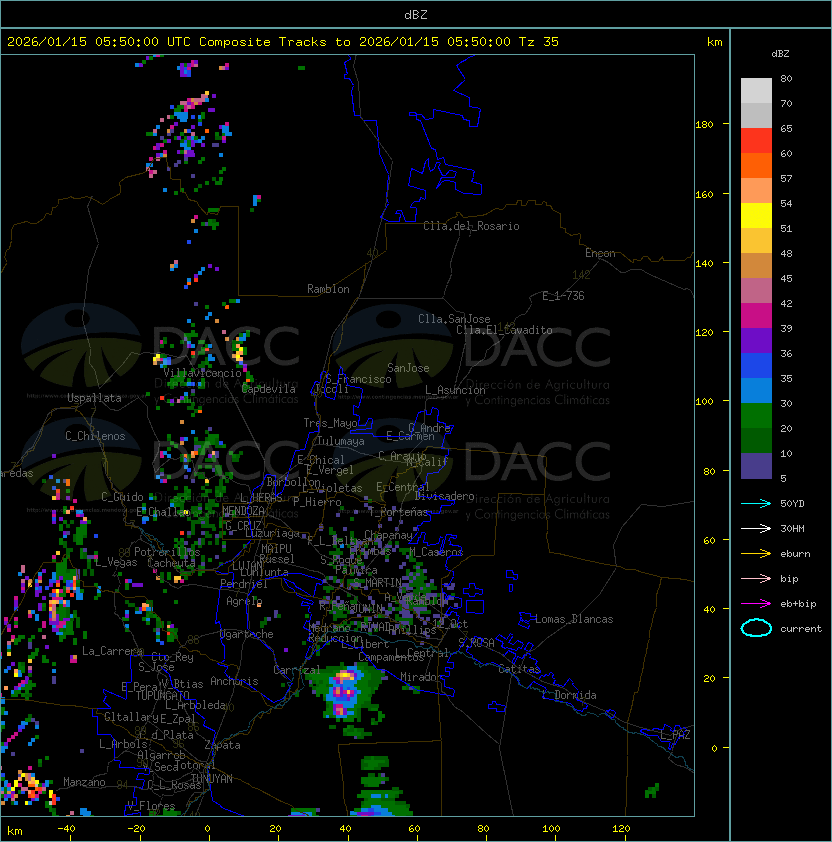Image resolution: width=832 pixels, height=842 pixels.
Task: Click the 2026/01/15 05:50:00 UTC Composite Tracks header
Action: click(283, 42)
